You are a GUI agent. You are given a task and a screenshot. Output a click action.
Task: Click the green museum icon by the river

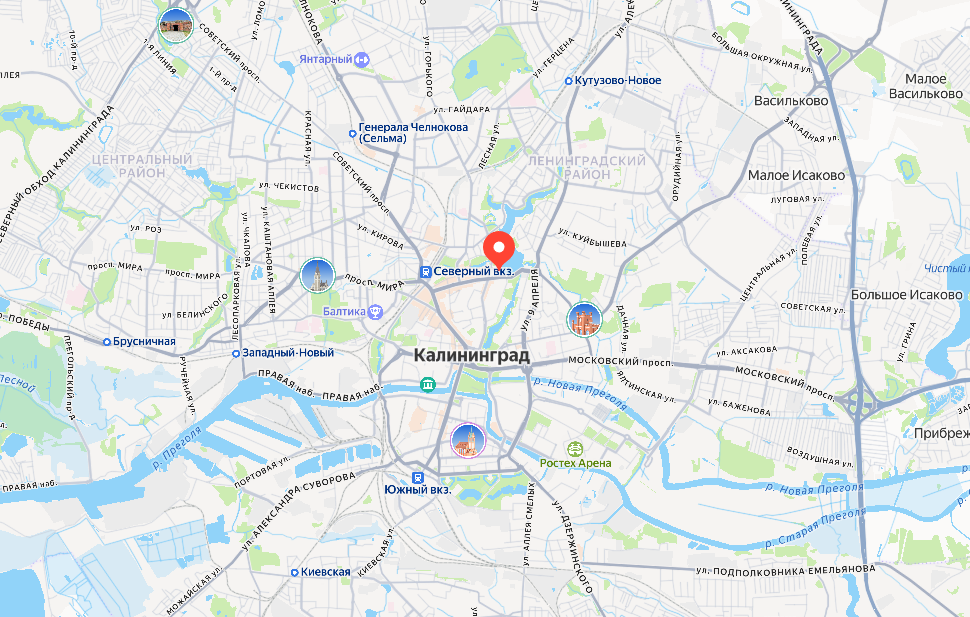click(427, 384)
